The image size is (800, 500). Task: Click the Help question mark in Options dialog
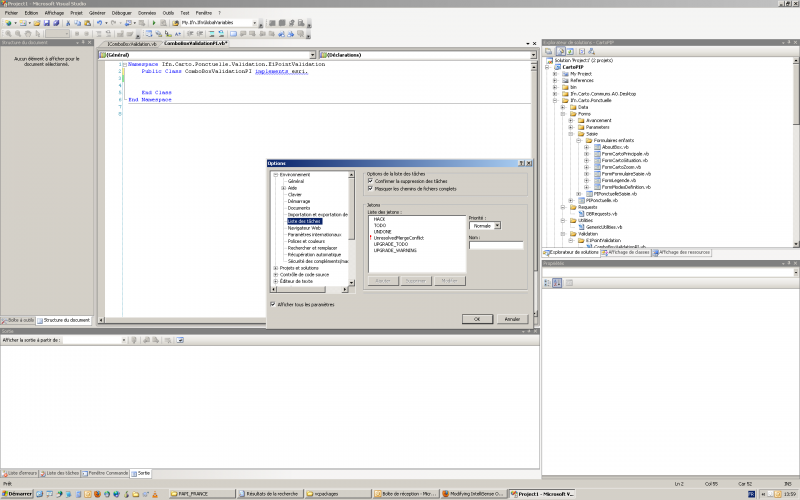[520, 163]
